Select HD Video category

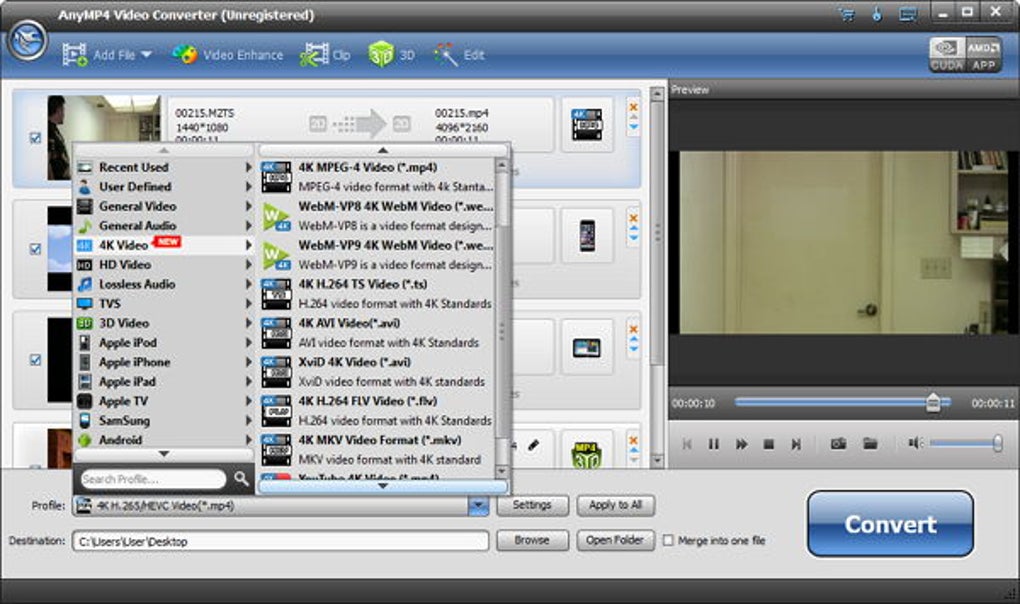tap(164, 265)
